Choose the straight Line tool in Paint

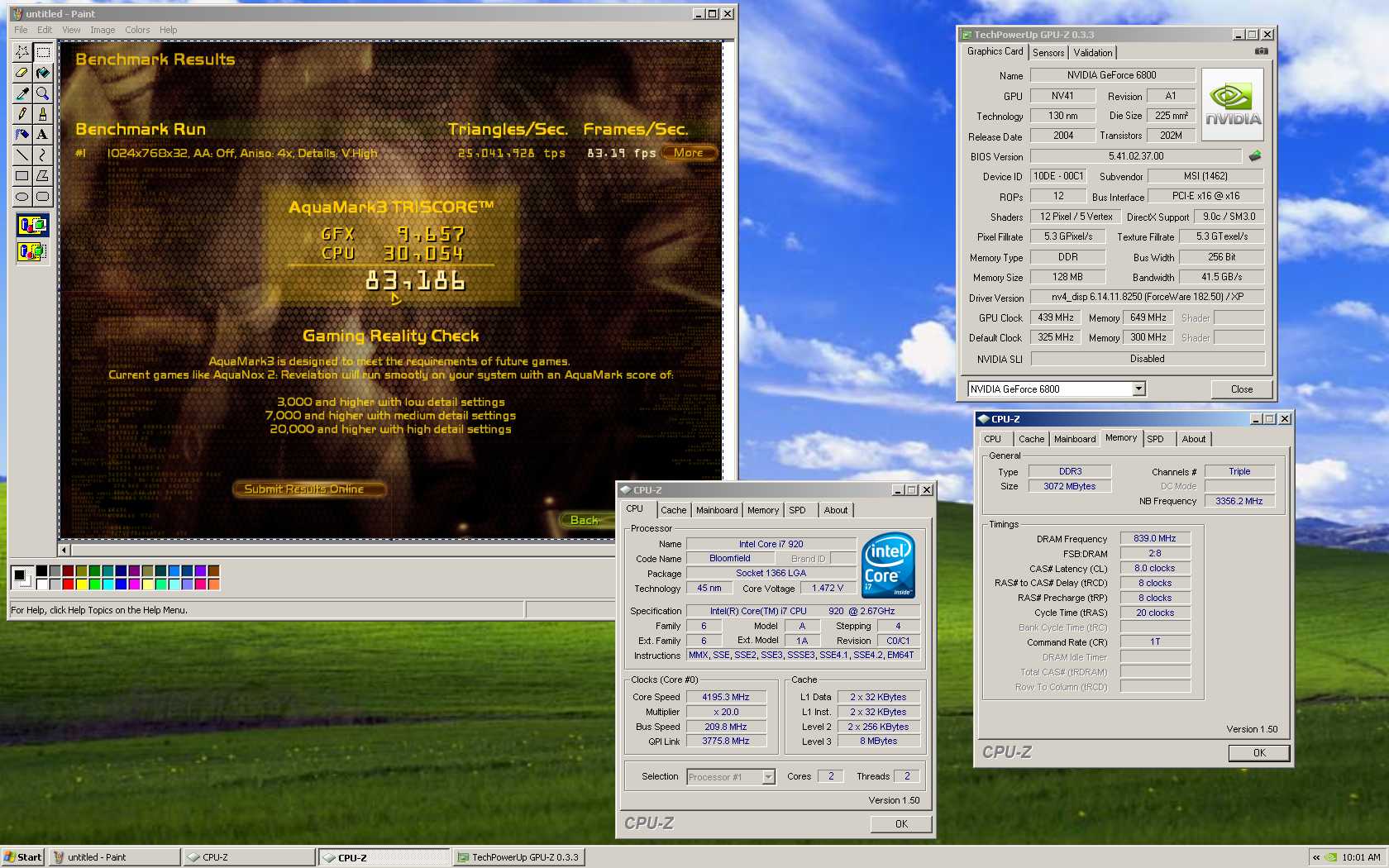click(x=22, y=155)
